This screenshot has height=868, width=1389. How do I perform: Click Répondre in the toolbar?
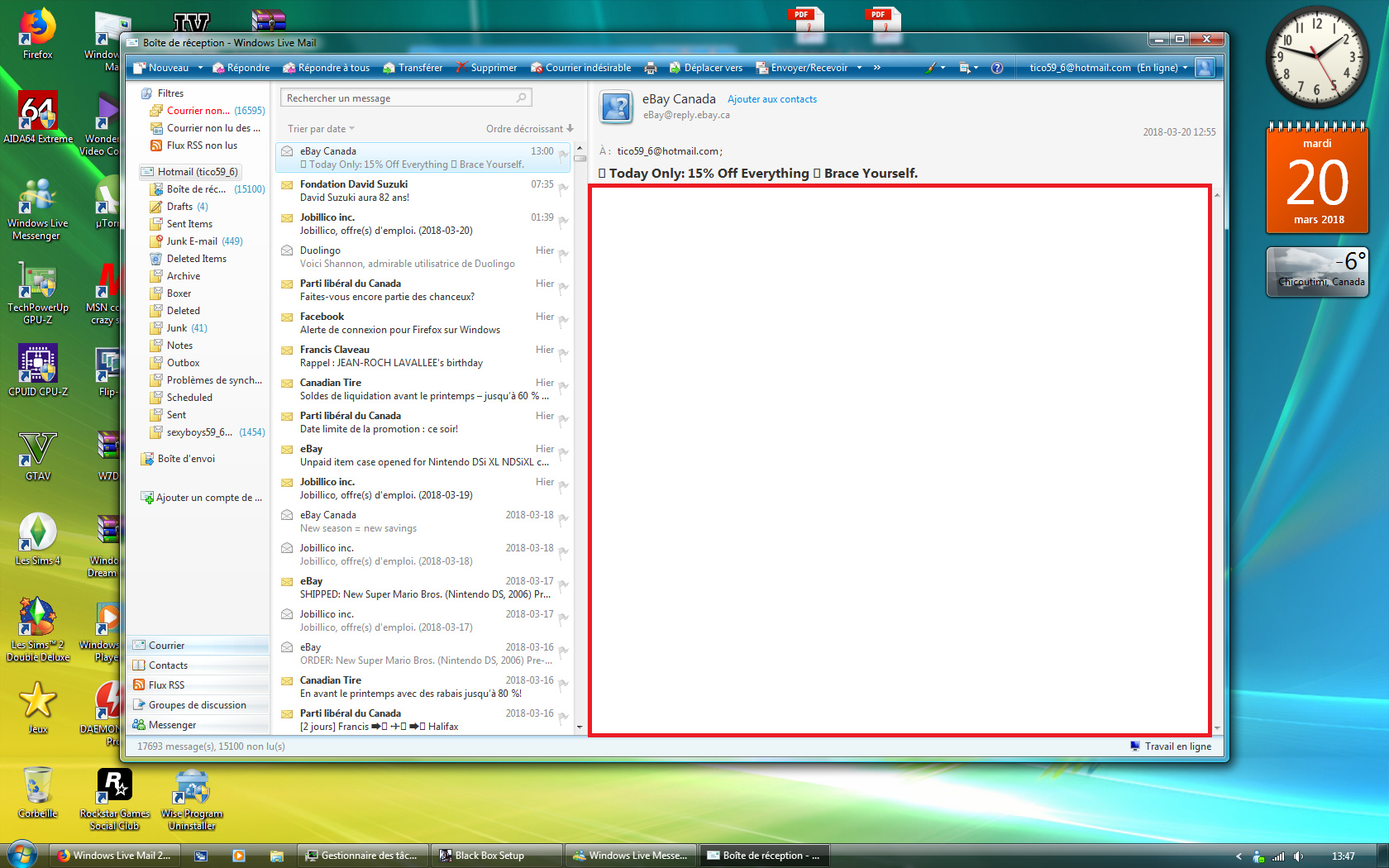click(241, 68)
